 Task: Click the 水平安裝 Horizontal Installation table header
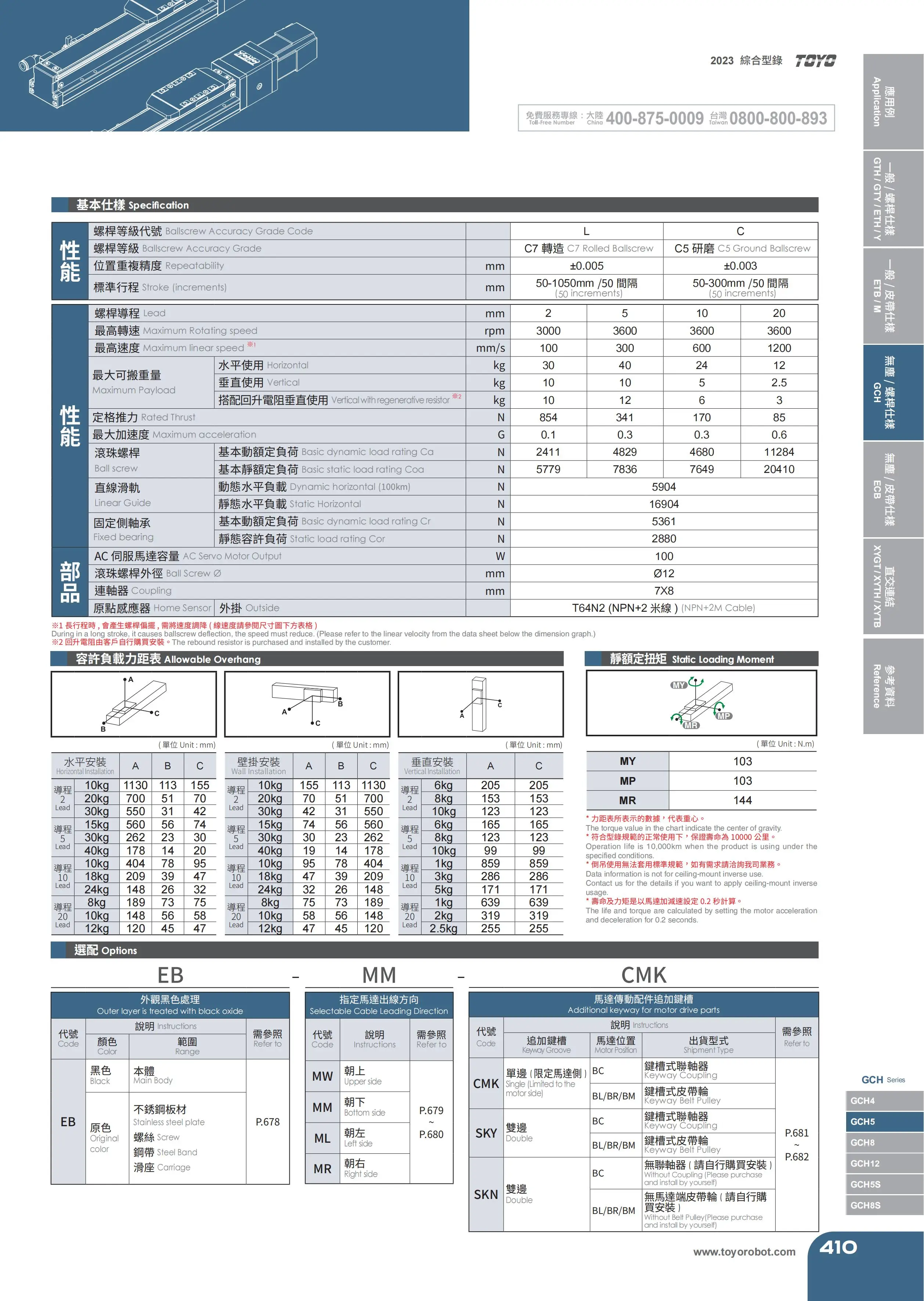click(x=85, y=766)
